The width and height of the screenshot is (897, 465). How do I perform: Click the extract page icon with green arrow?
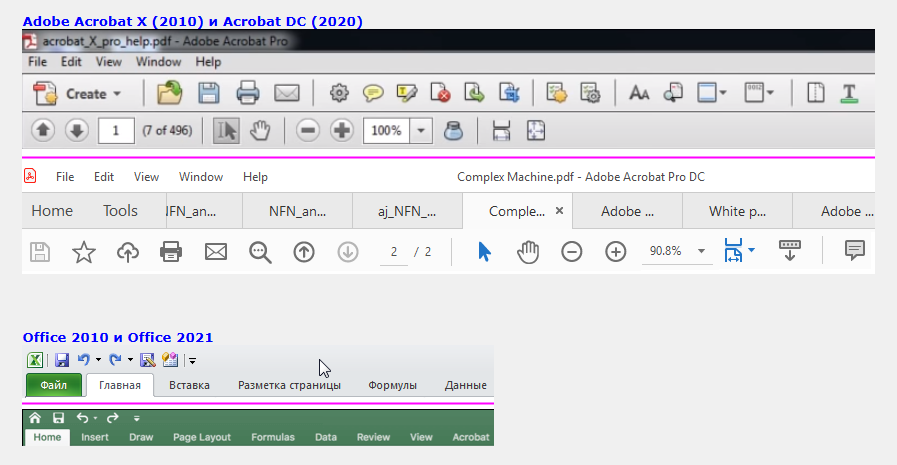point(474,93)
